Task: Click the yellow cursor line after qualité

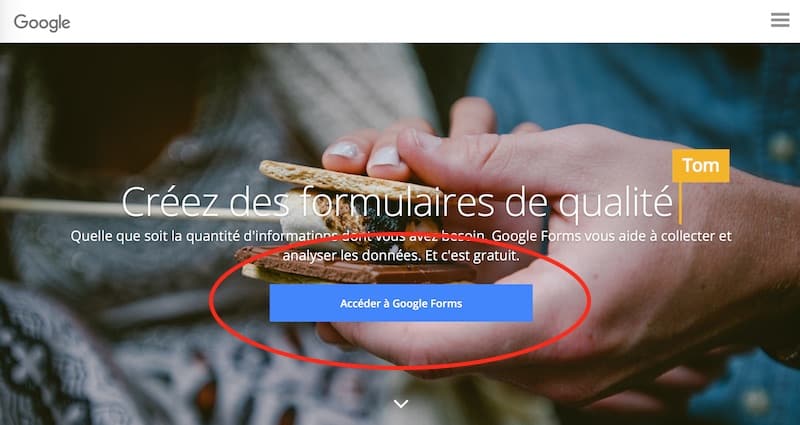Action: (680, 203)
